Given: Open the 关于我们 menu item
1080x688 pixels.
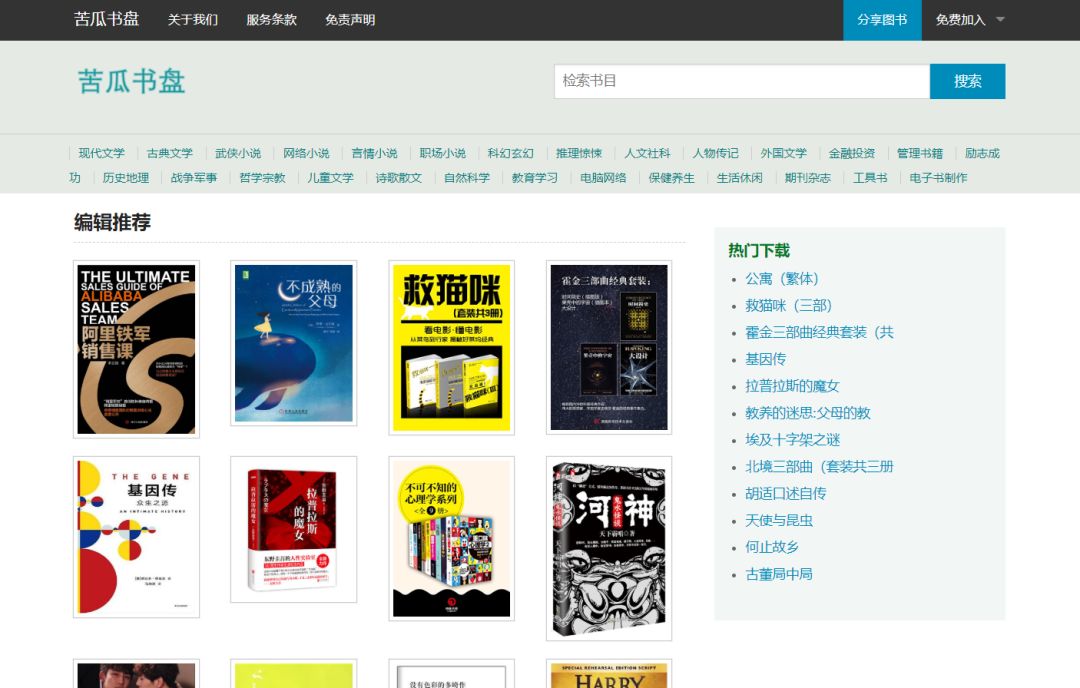Looking at the screenshot, I should coord(192,19).
